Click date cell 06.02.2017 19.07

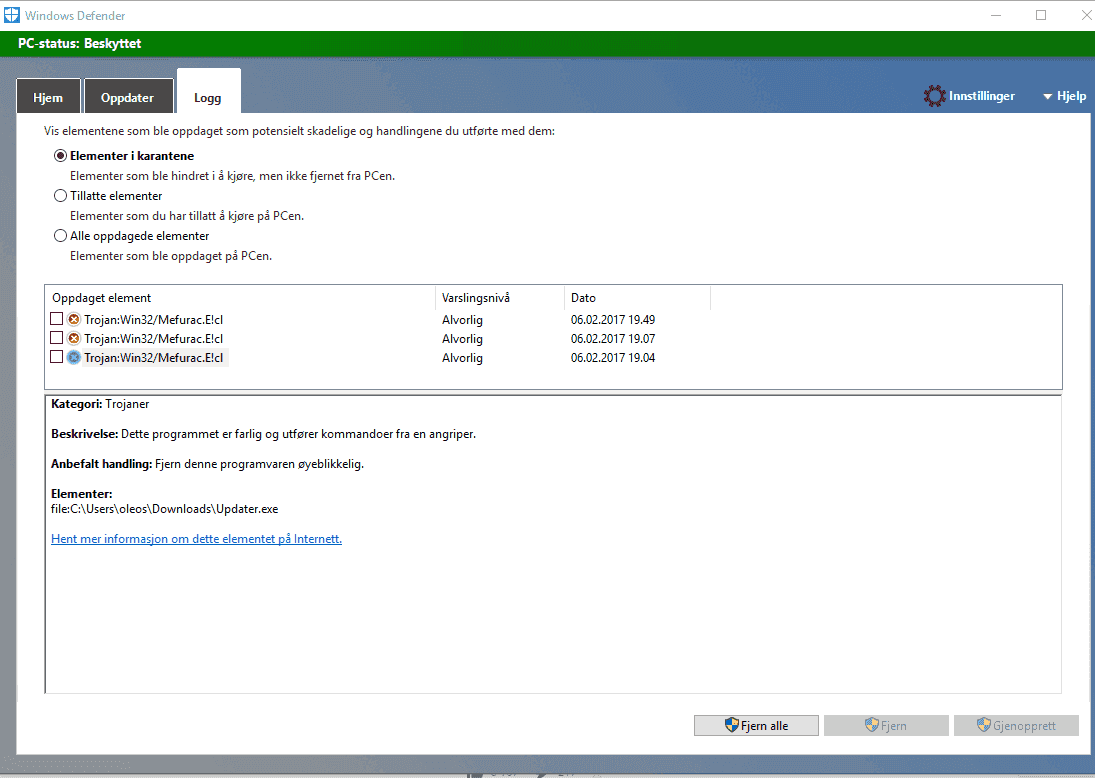point(612,339)
